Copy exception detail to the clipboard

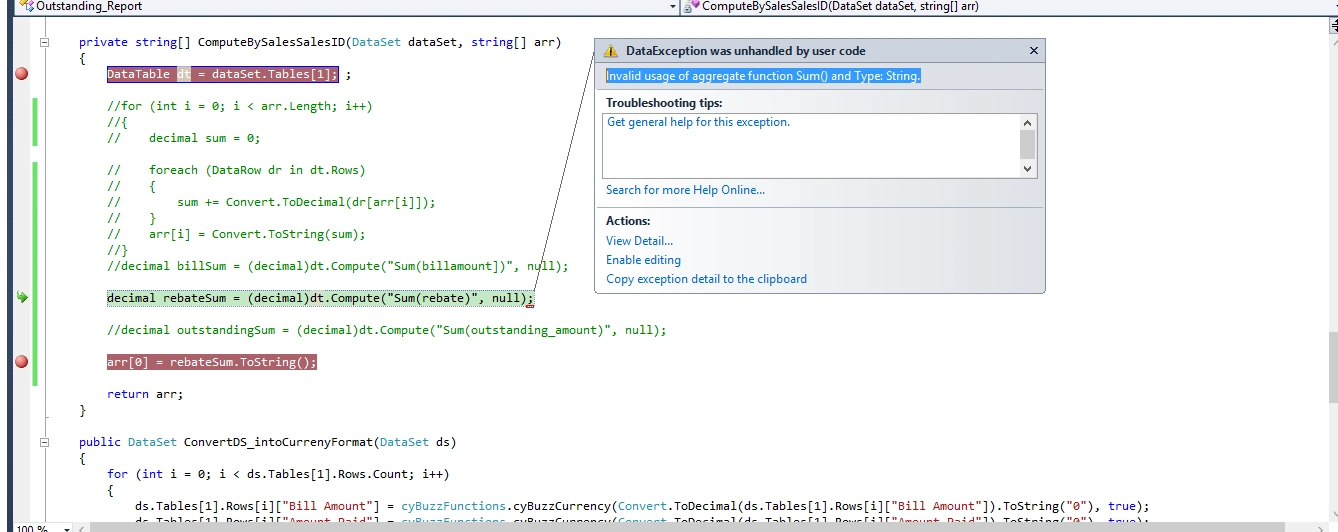706,279
